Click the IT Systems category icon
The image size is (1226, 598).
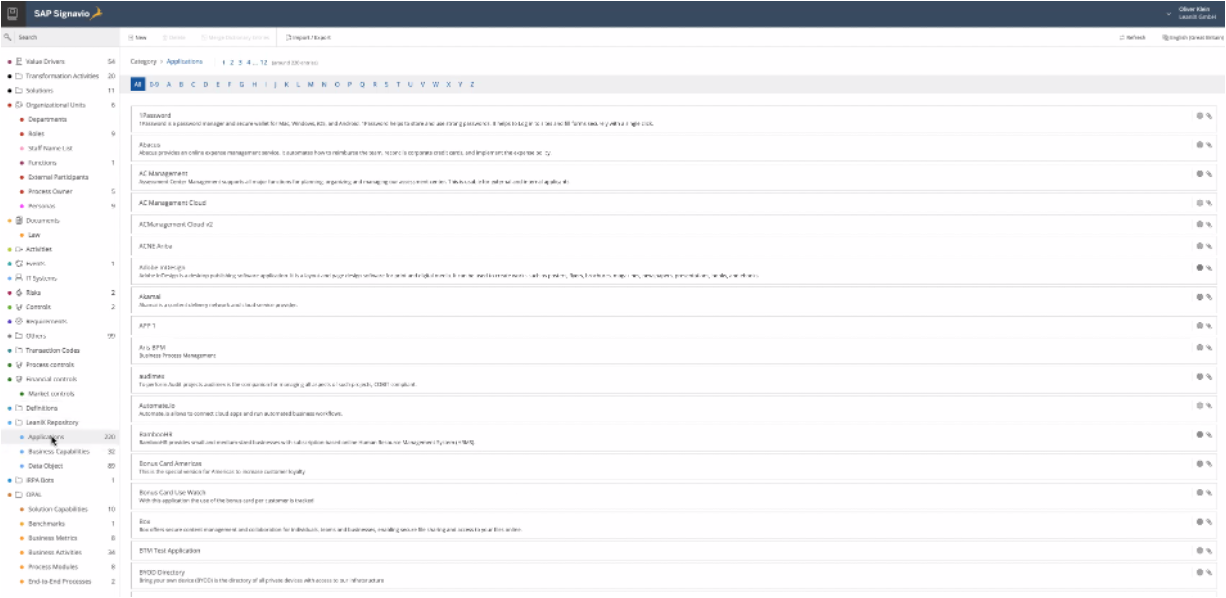coord(20,278)
